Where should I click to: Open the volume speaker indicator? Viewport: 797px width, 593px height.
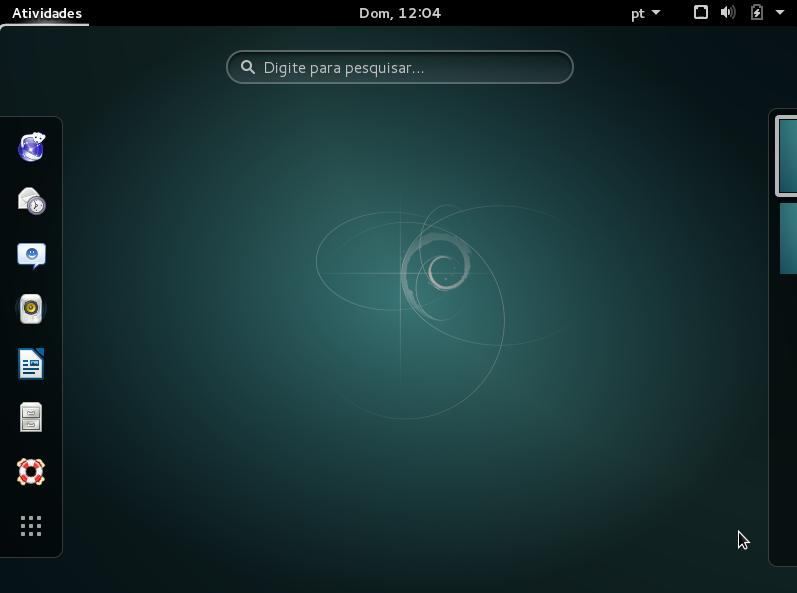coord(728,12)
